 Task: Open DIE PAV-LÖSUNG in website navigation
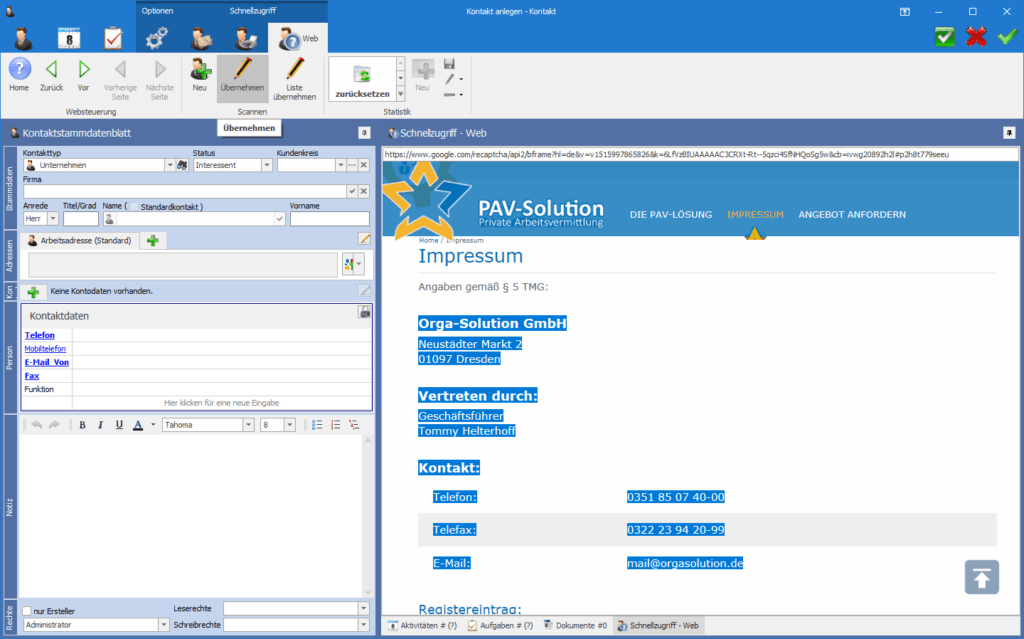pyautogui.click(x=671, y=214)
